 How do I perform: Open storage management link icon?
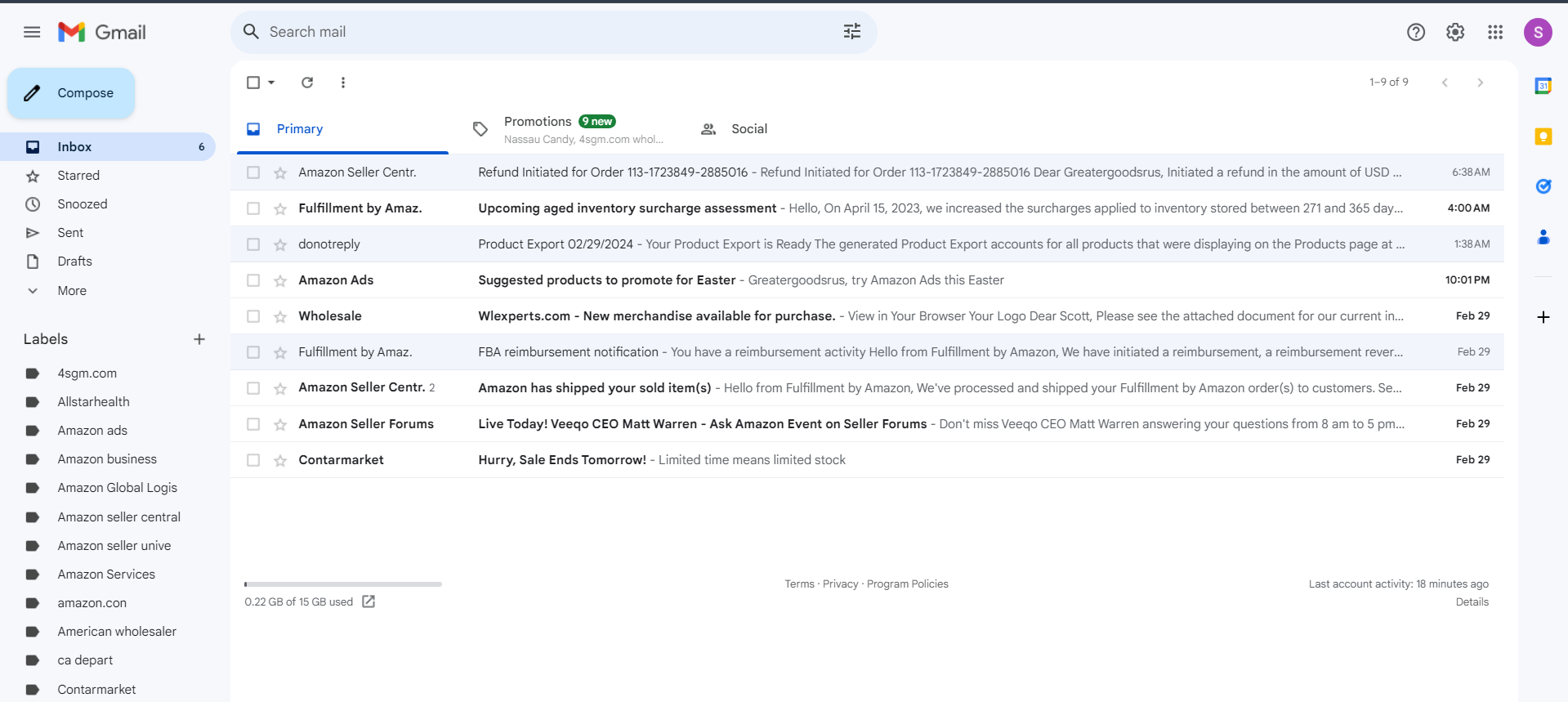(369, 601)
